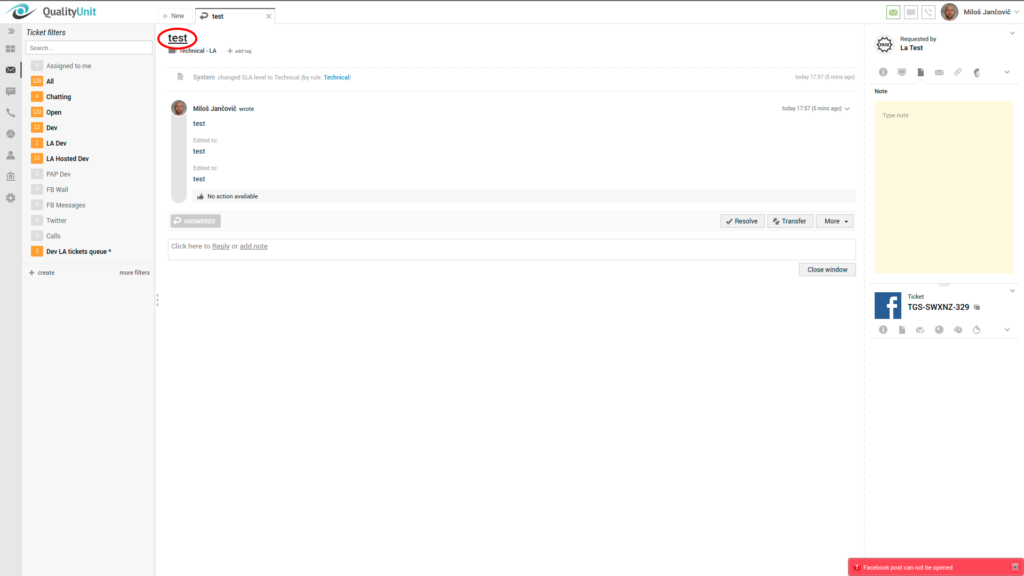The height and width of the screenshot is (576, 1024).
Task: Toggle the chat availability icon in header
Action: click(x=910, y=12)
